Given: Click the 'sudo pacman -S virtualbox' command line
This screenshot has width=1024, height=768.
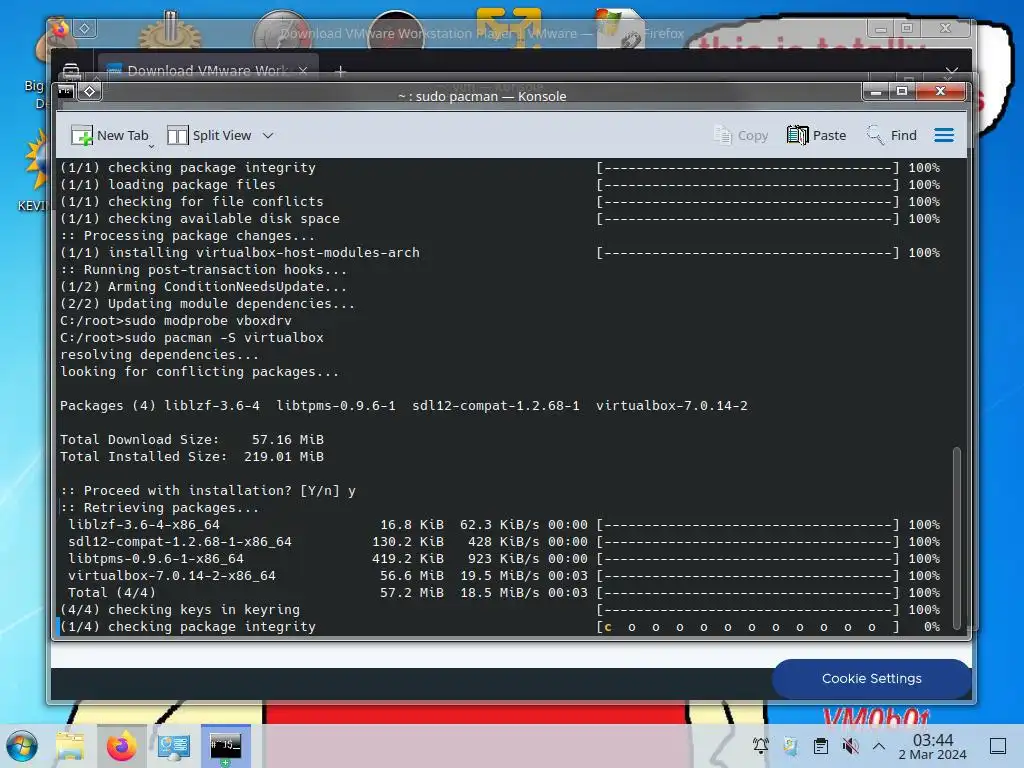Looking at the screenshot, I should click(192, 338).
